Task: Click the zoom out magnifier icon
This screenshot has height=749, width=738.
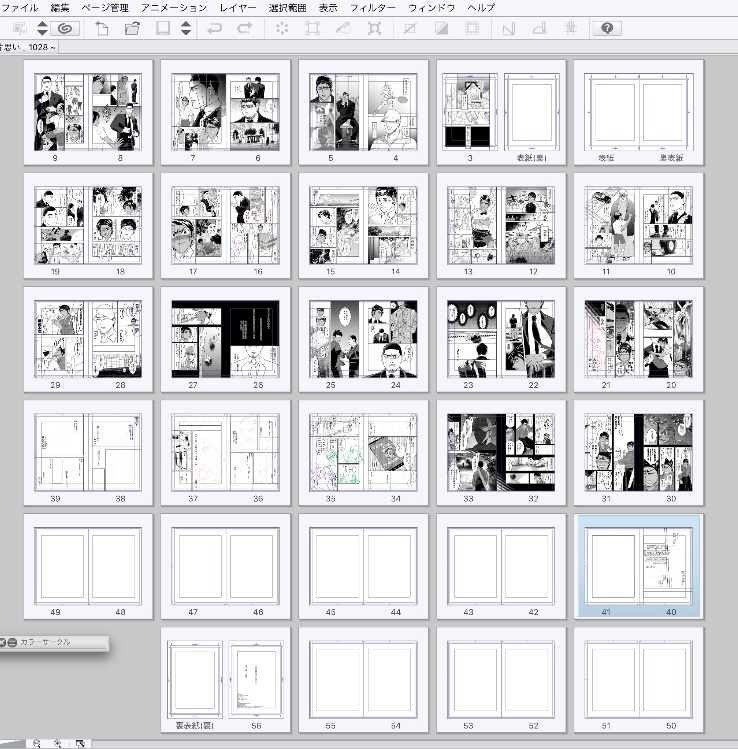Action: pos(36,743)
